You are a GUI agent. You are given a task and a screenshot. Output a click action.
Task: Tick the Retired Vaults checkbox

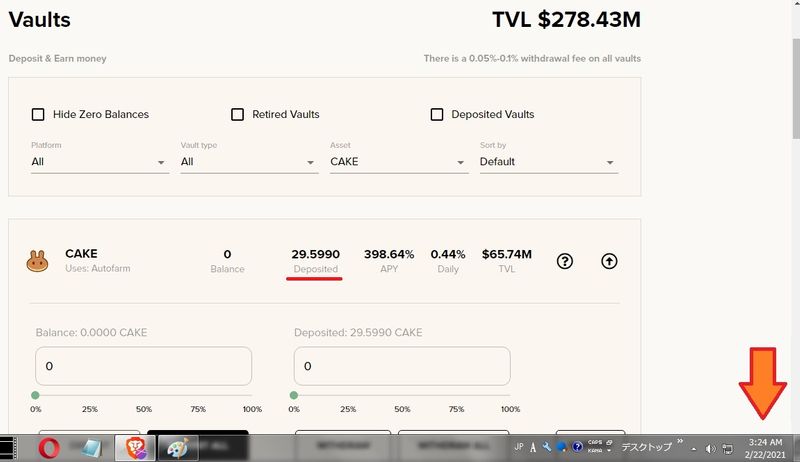click(x=237, y=114)
